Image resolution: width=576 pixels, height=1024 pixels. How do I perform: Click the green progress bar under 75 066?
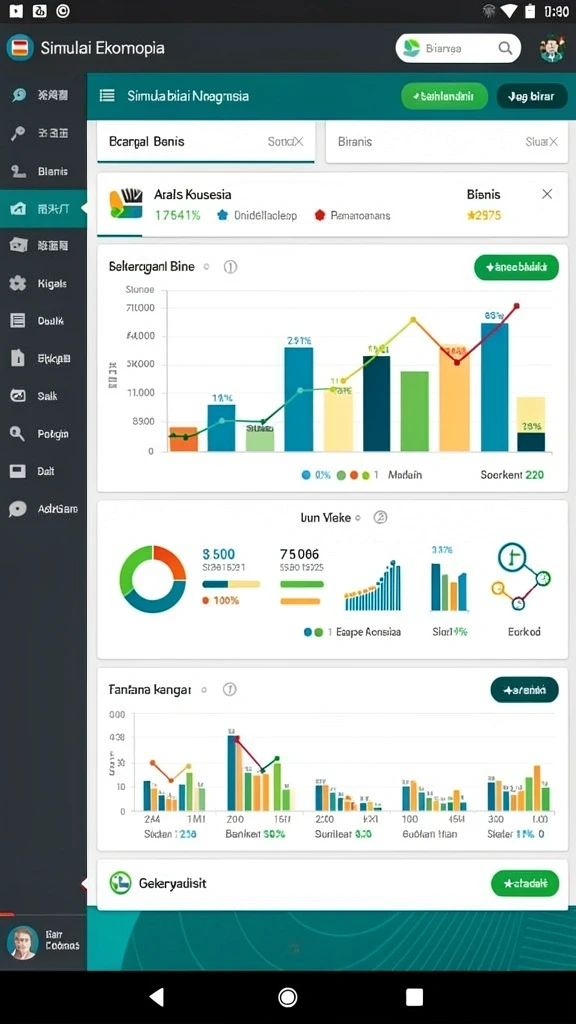click(302, 584)
